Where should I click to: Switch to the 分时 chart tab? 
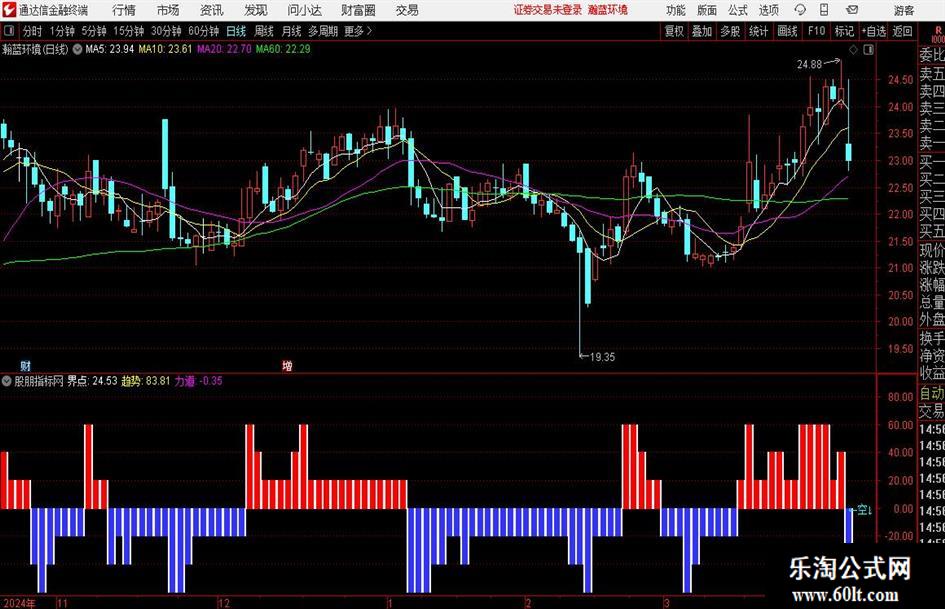[x=32, y=31]
